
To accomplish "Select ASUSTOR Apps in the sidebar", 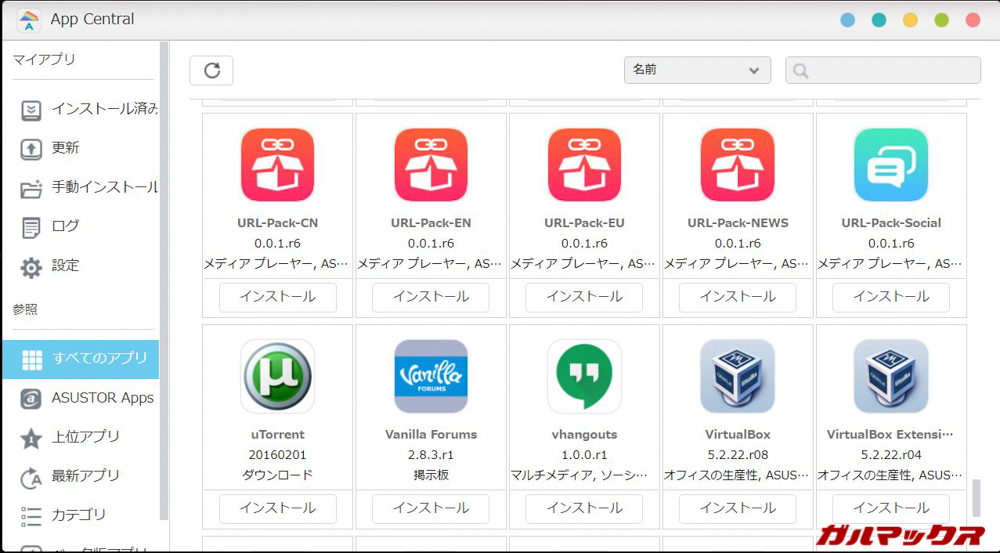I will click(90, 398).
